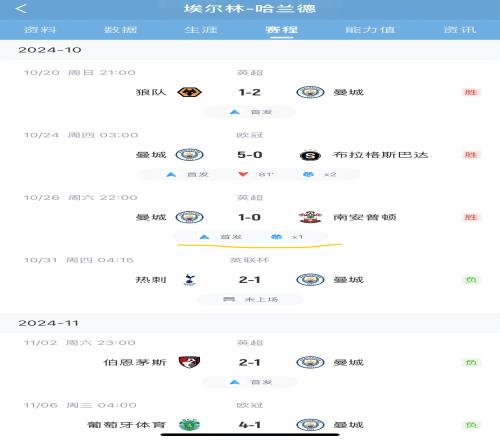The height and width of the screenshot is (440, 500).
Task: Tap the 负 result badge for Tottenham match
Action: (x=471, y=280)
